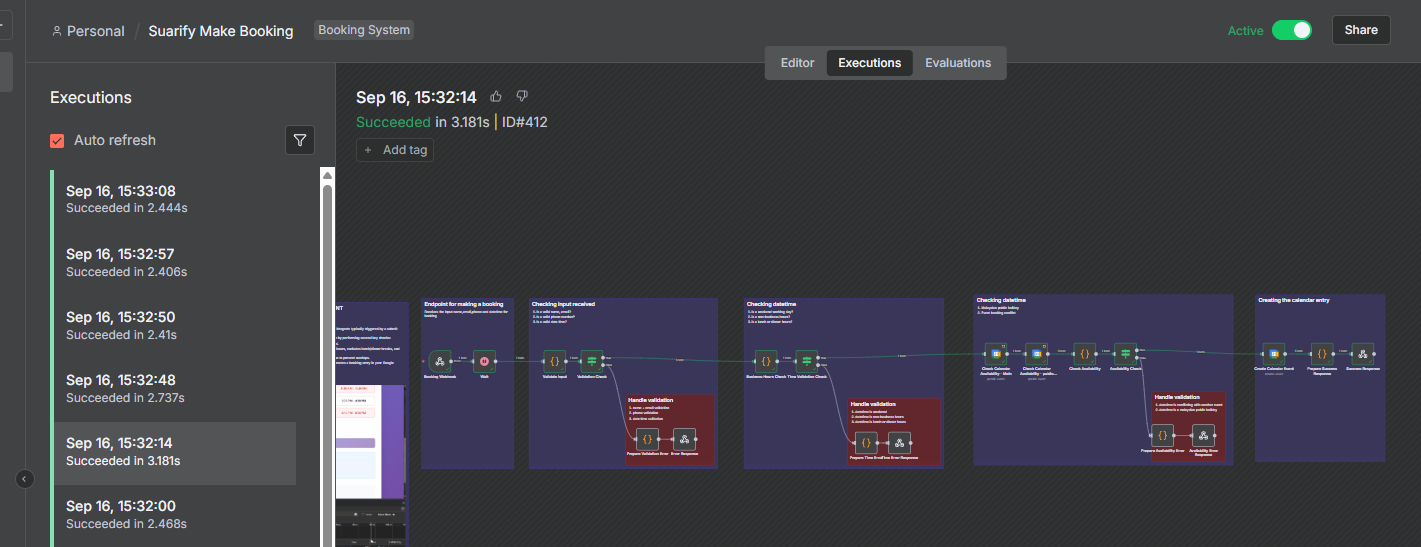Open the Time Validation Check node
This screenshot has width=1421, height=547.
[x=807, y=361]
